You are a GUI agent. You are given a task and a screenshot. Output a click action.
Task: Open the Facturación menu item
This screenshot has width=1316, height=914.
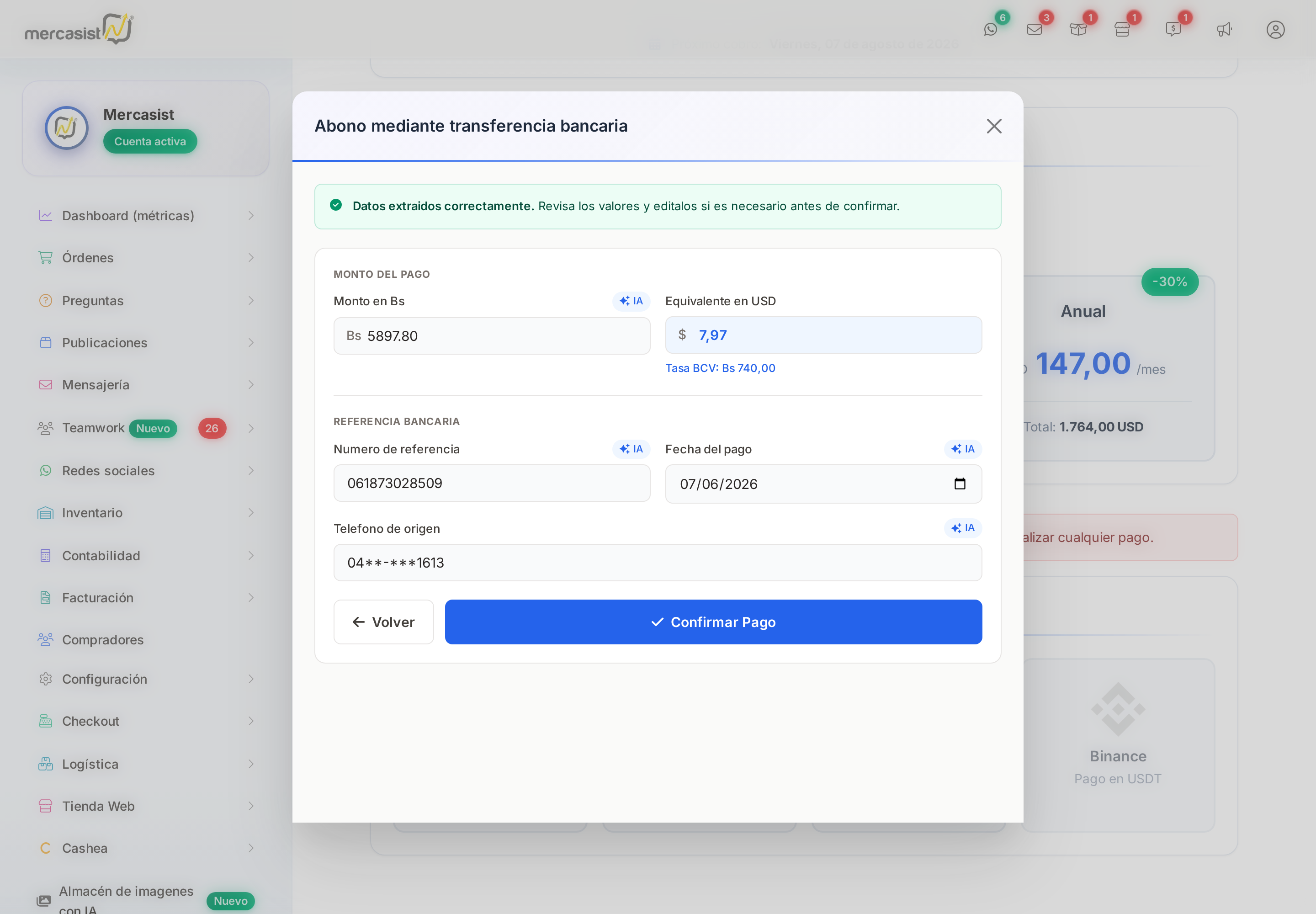145,597
